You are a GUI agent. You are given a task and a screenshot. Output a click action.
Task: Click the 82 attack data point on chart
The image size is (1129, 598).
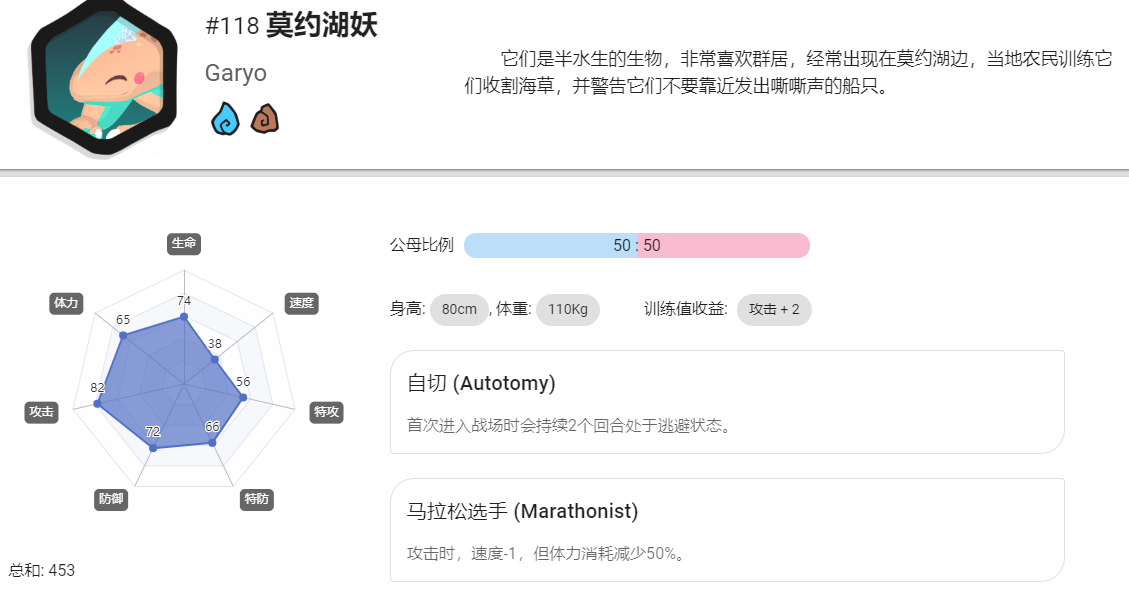point(97,404)
